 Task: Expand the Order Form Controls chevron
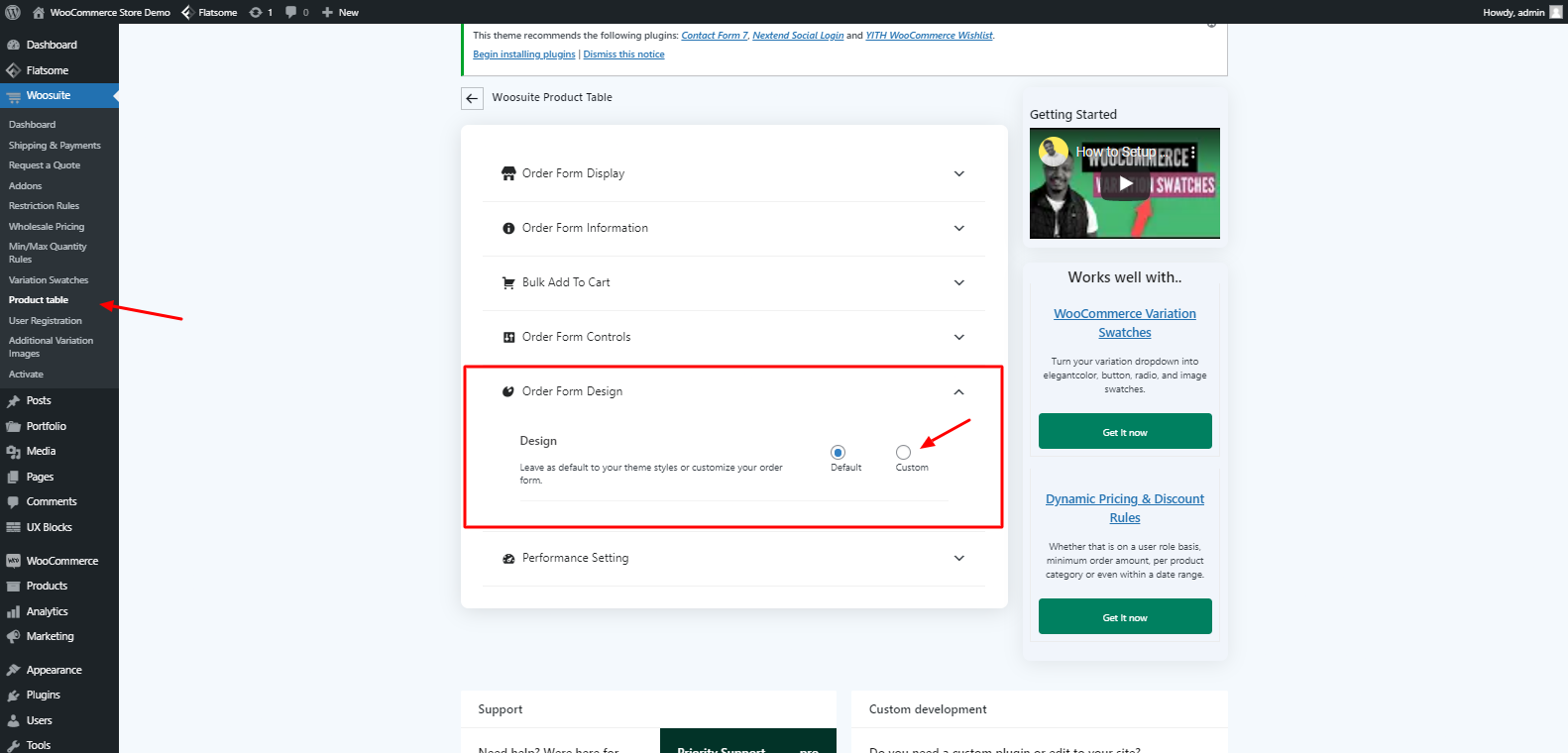958,337
